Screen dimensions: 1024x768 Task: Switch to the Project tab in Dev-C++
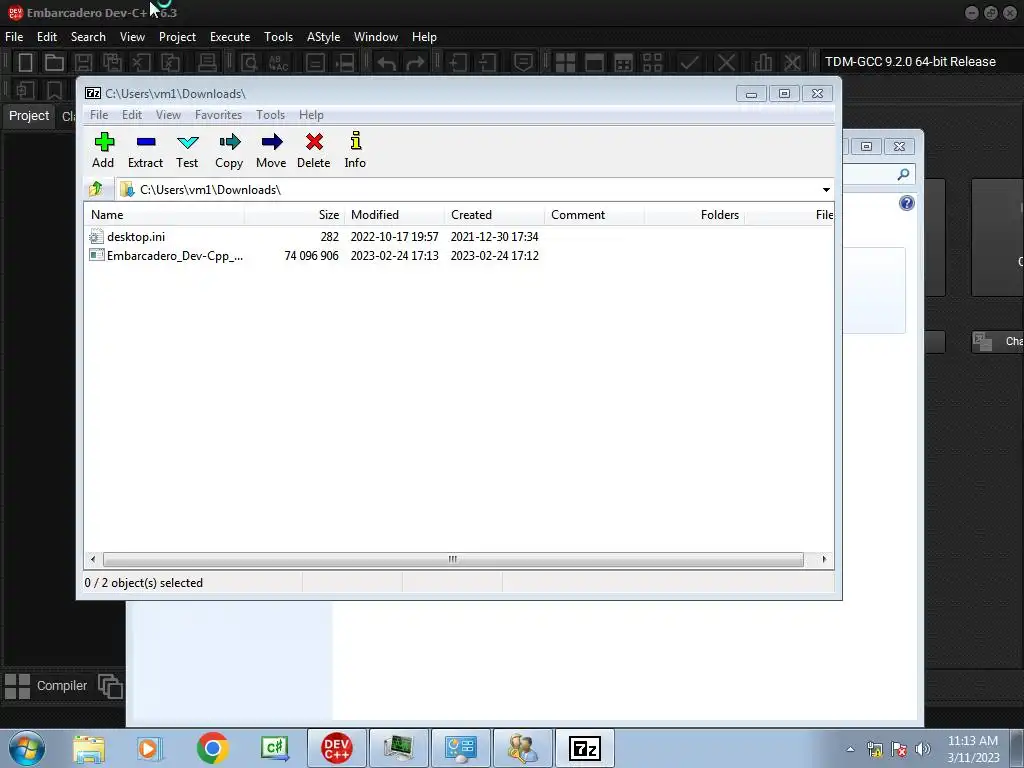point(29,116)
